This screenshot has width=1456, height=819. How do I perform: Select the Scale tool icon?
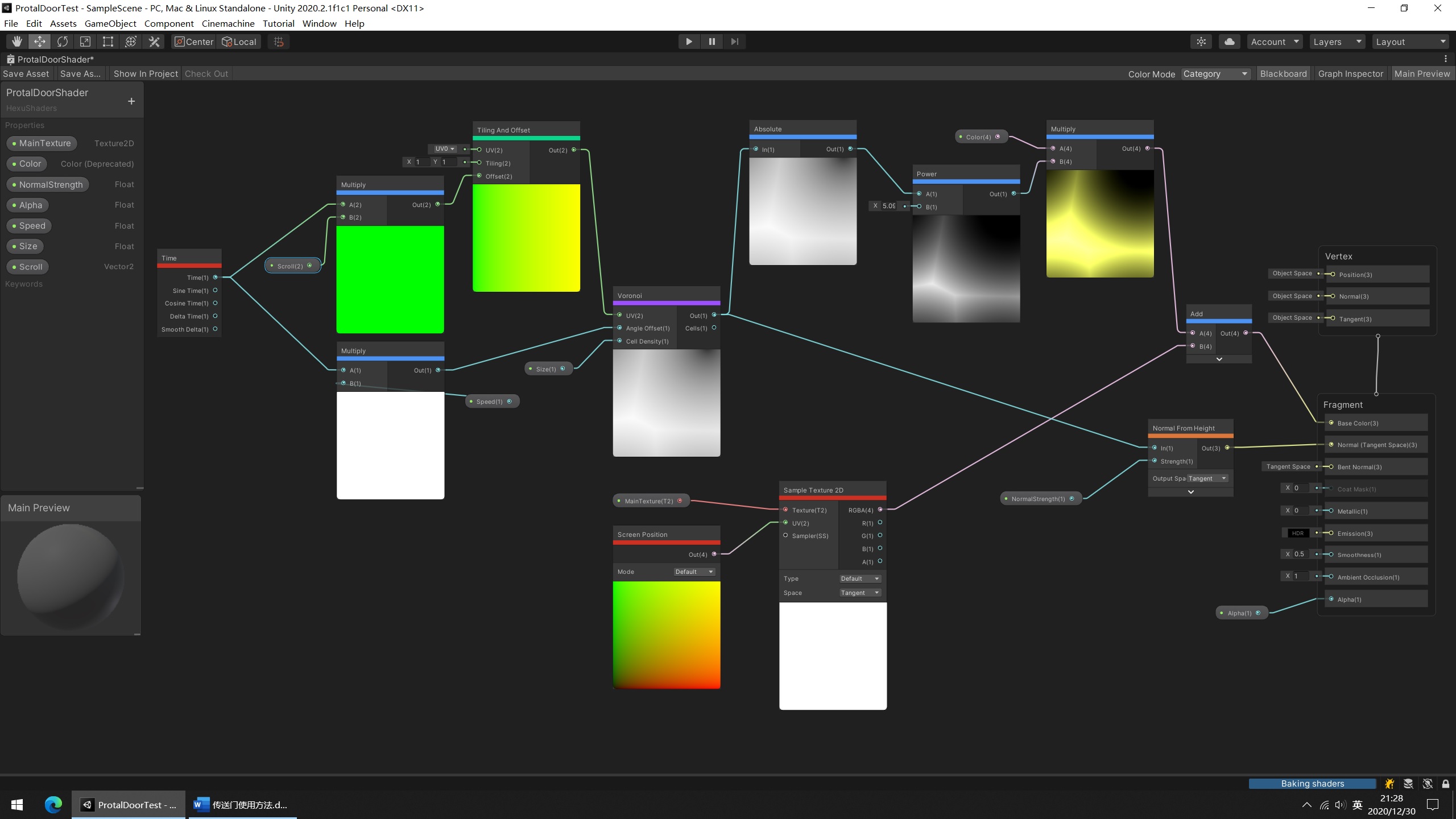click(85, 42)
